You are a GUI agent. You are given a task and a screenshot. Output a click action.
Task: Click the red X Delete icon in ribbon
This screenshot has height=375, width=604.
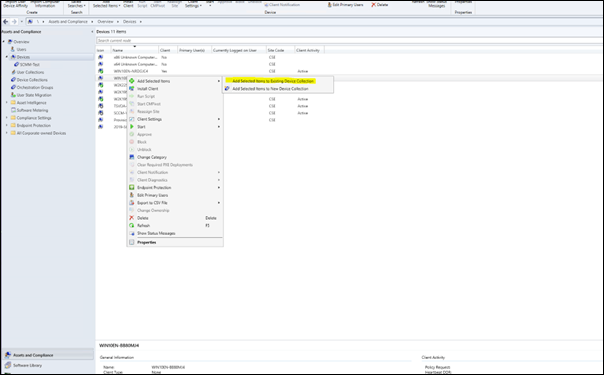pyautogui.click(x=373, y=5)
